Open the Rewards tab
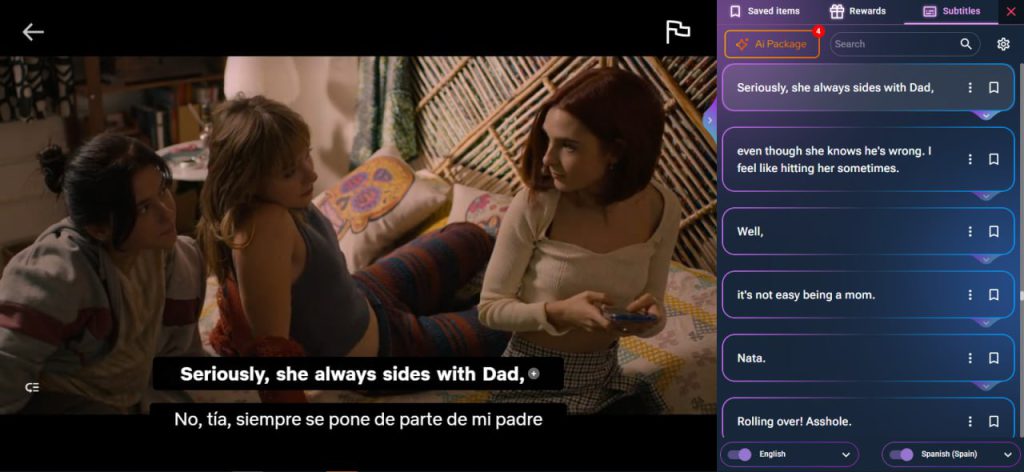This screenshot has height=472, width=1024. [x=857, y=11]
